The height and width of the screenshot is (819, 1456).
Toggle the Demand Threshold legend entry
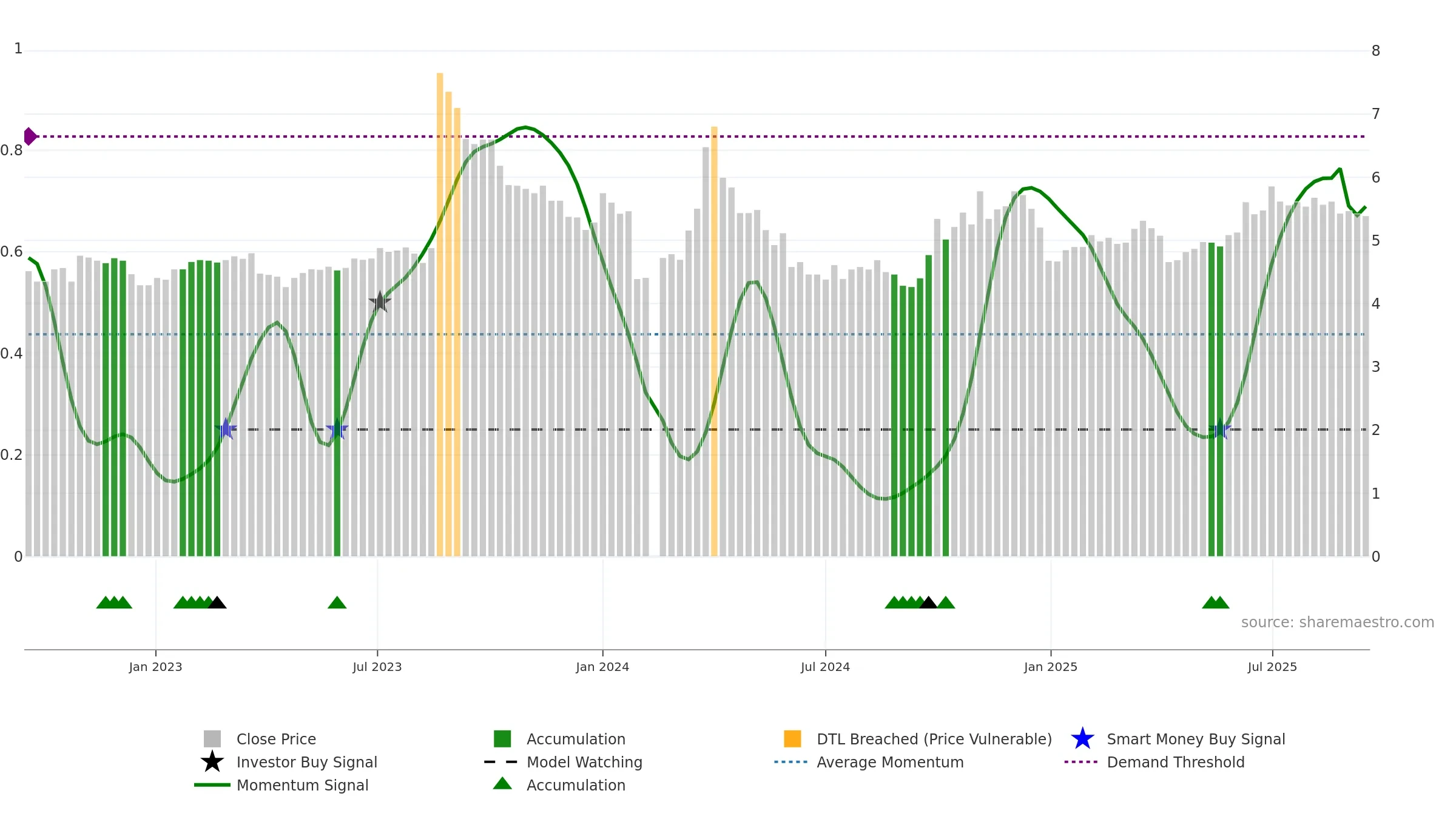tap(1154, 762)
